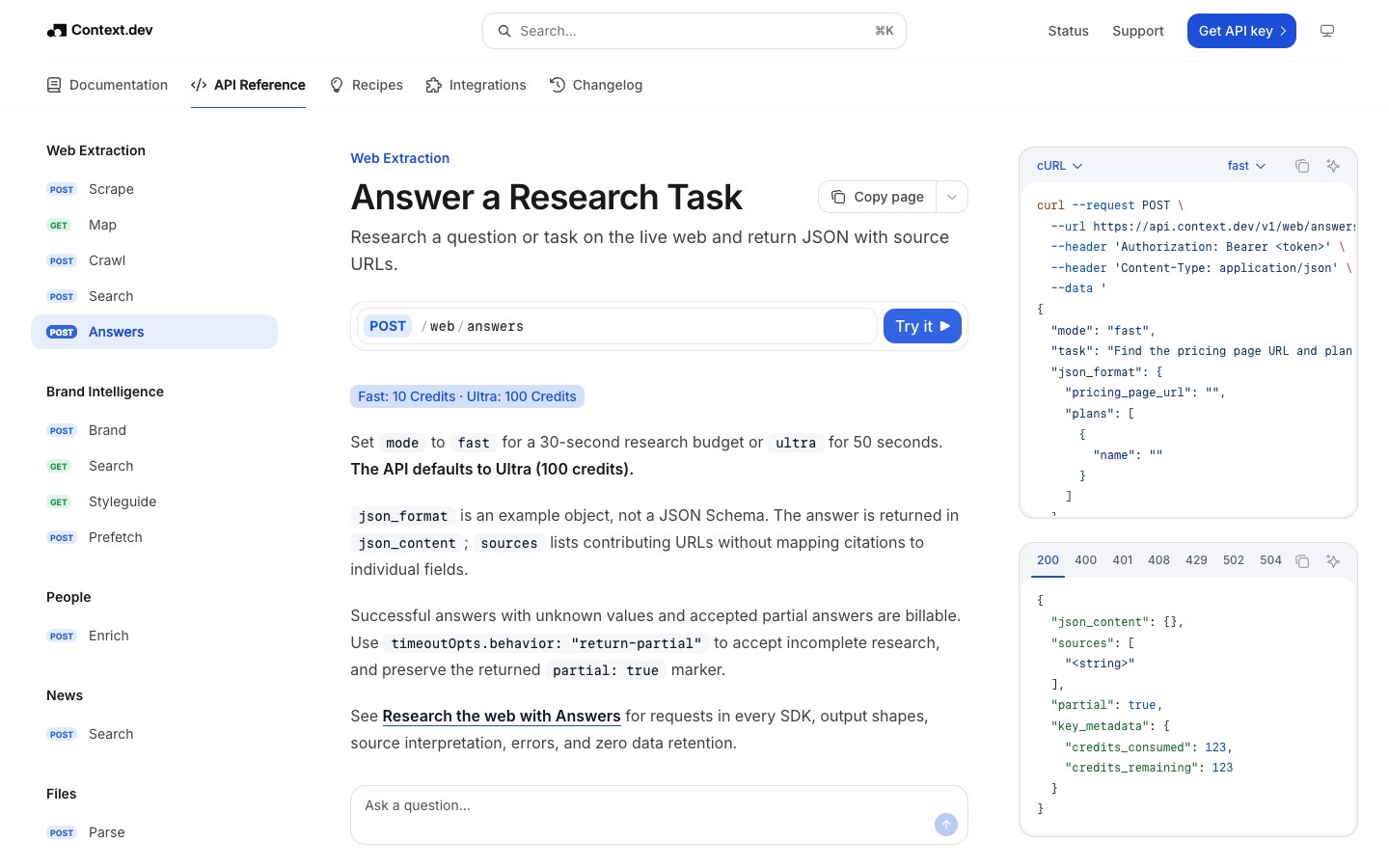
Task: Open the fast mode dropdown
Action: 1246,166
